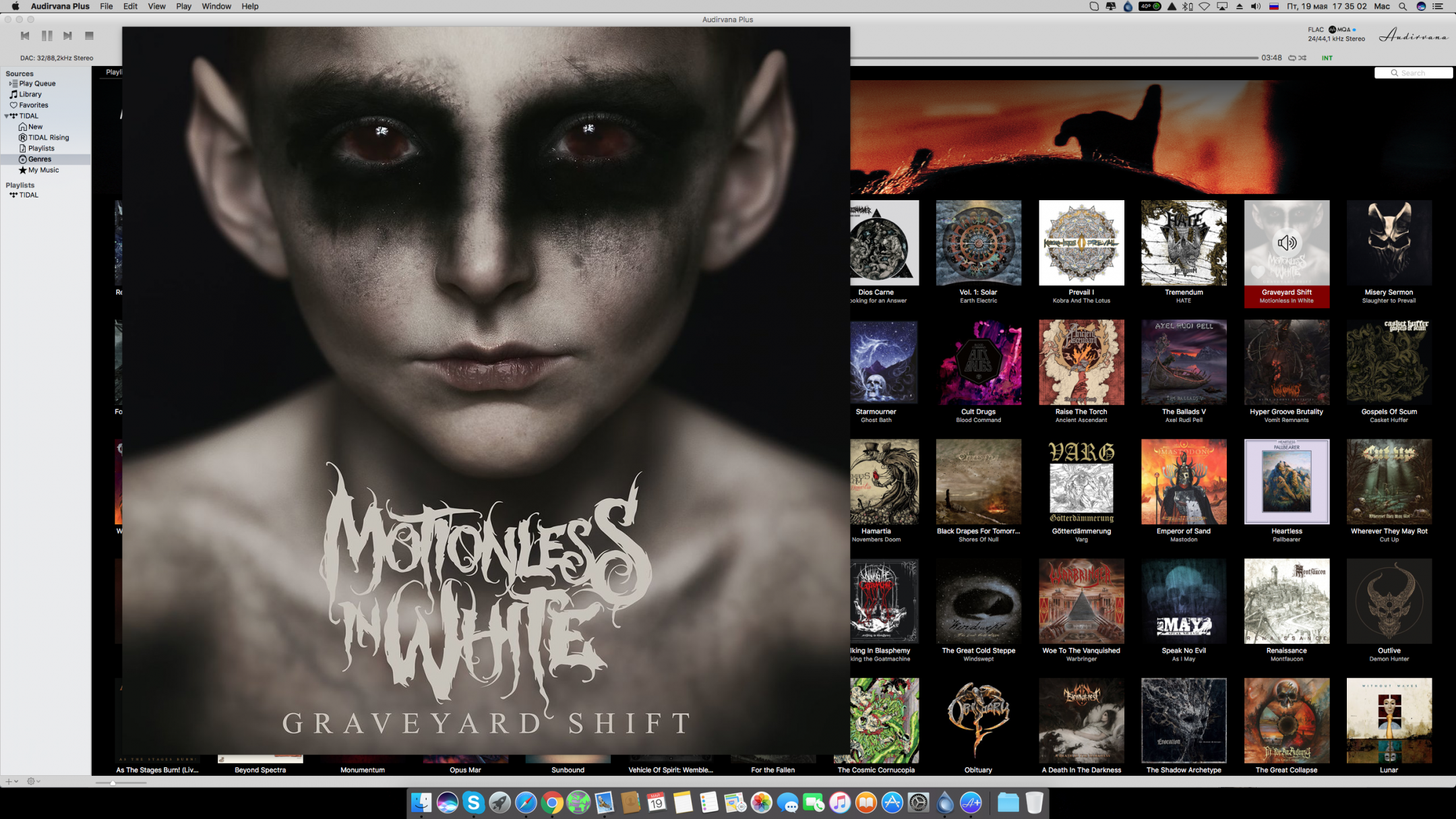Toggle repeat mode icon
The height and width of the screenshot is (819, 1456).
1292,58
